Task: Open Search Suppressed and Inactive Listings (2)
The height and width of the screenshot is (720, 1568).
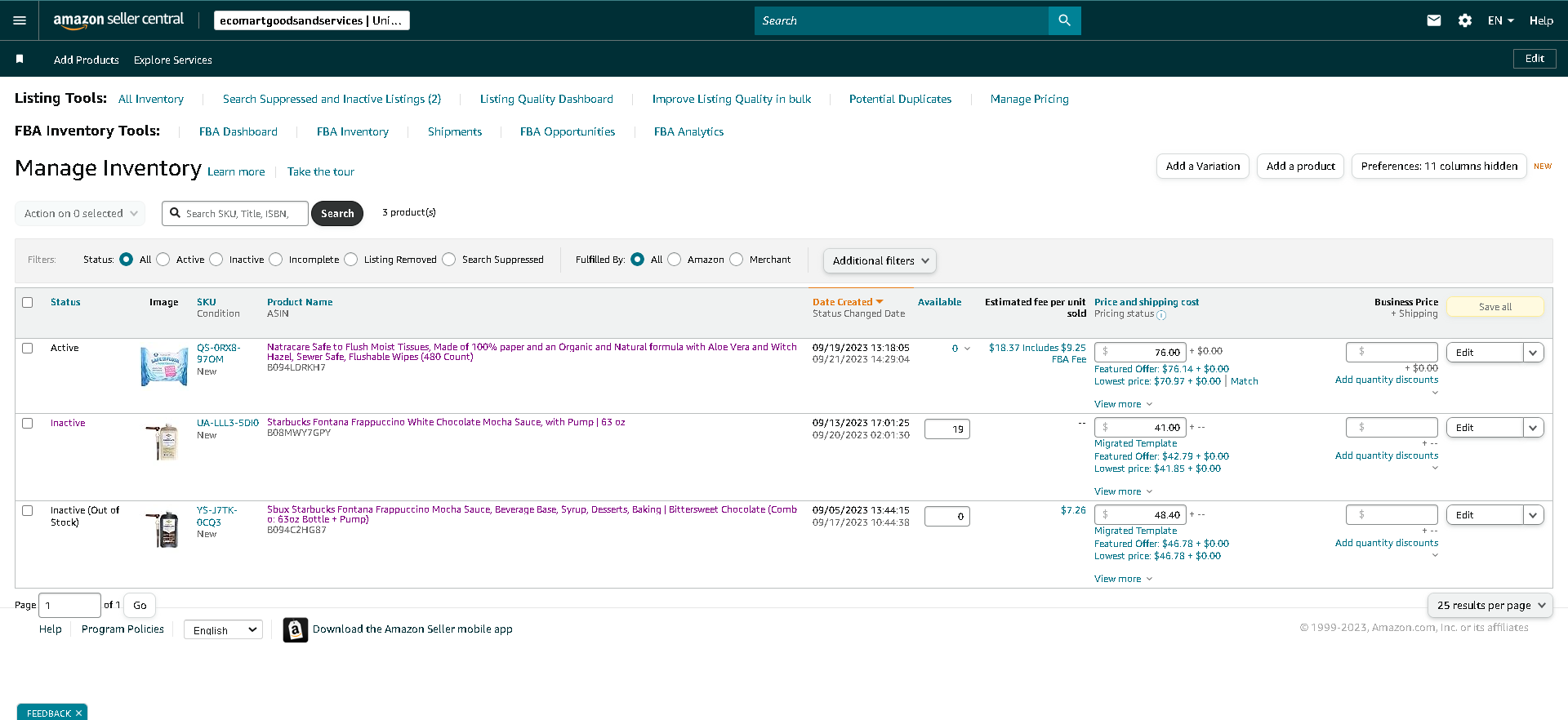Action: click(332, 99)
